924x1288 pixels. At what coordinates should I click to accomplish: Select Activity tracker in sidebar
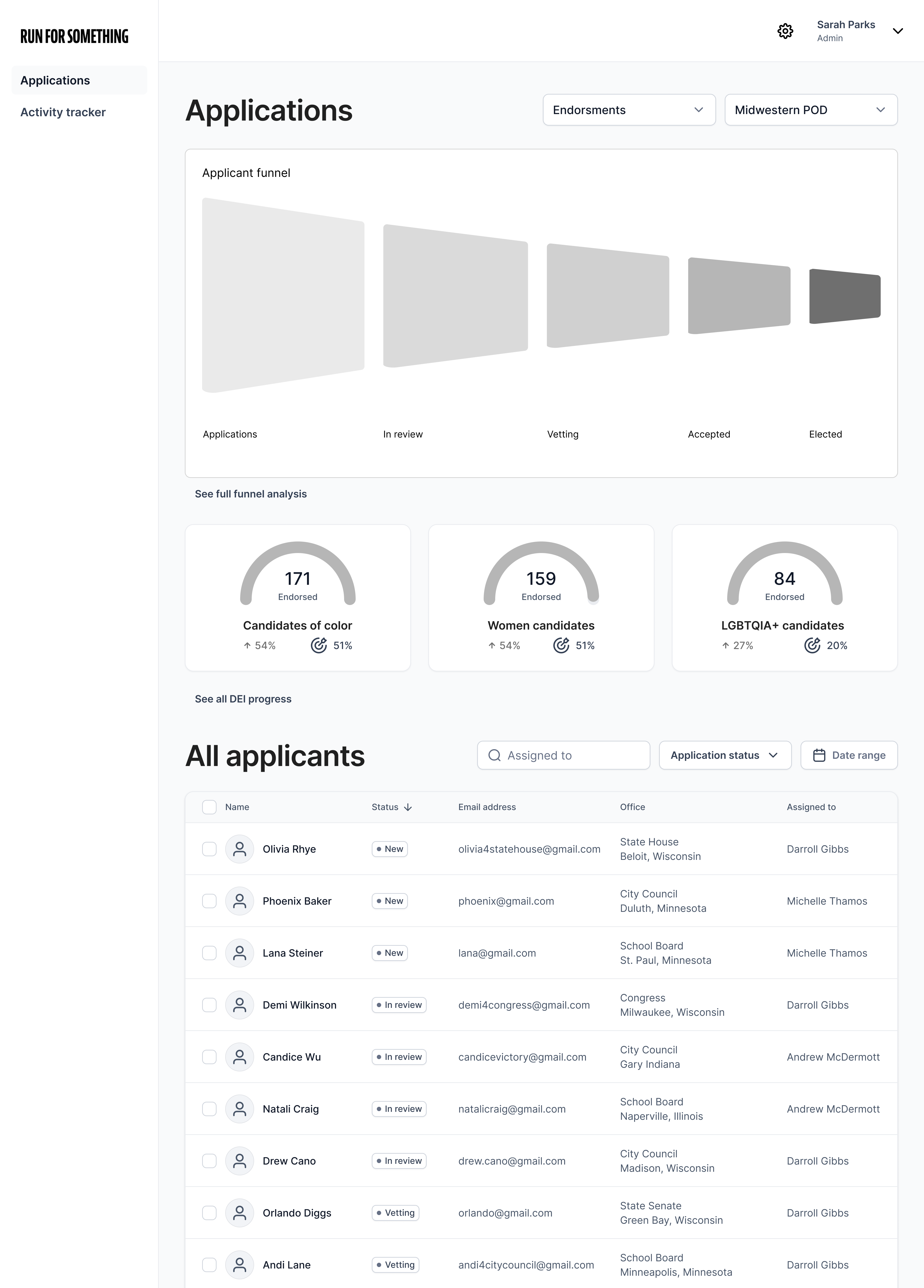coord(63,112)
